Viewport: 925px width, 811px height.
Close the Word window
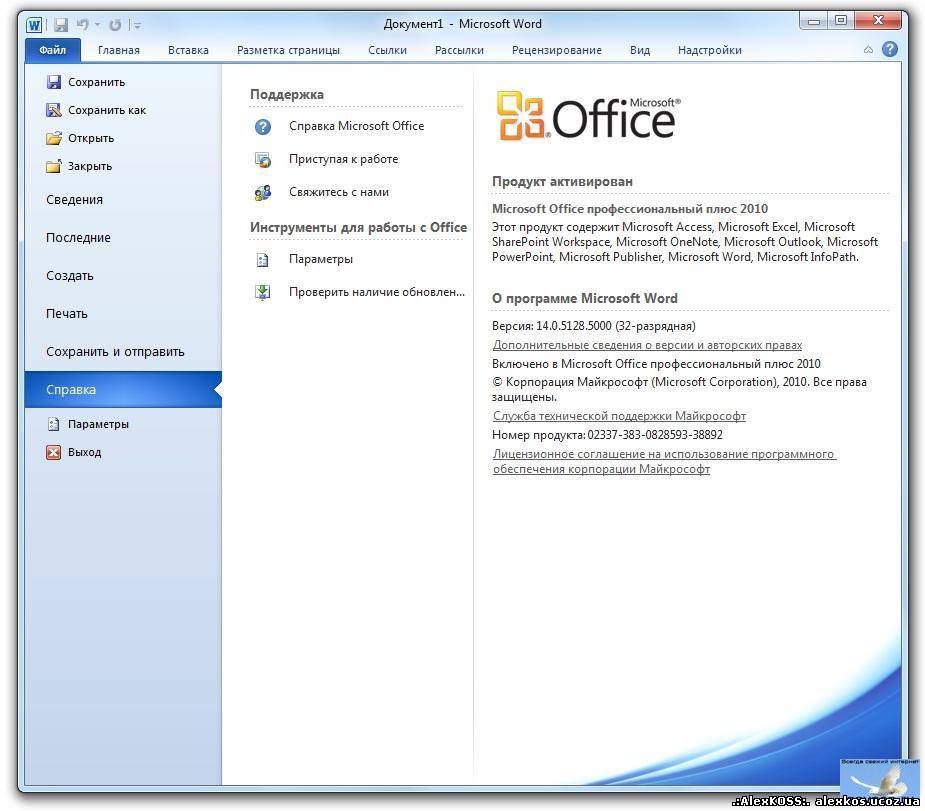point(878,21)
